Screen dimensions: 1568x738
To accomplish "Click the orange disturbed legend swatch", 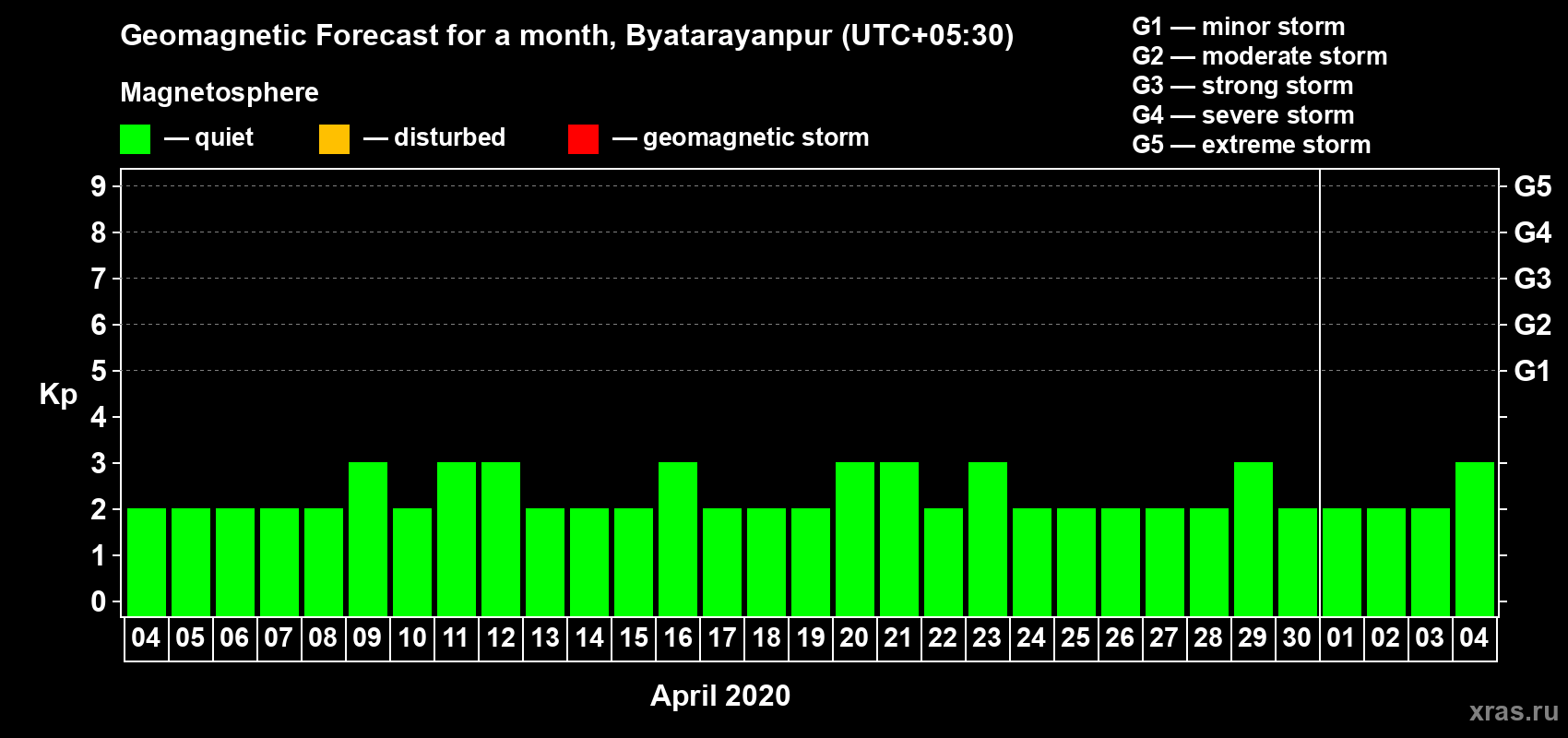I will click(x=334, y=139).
